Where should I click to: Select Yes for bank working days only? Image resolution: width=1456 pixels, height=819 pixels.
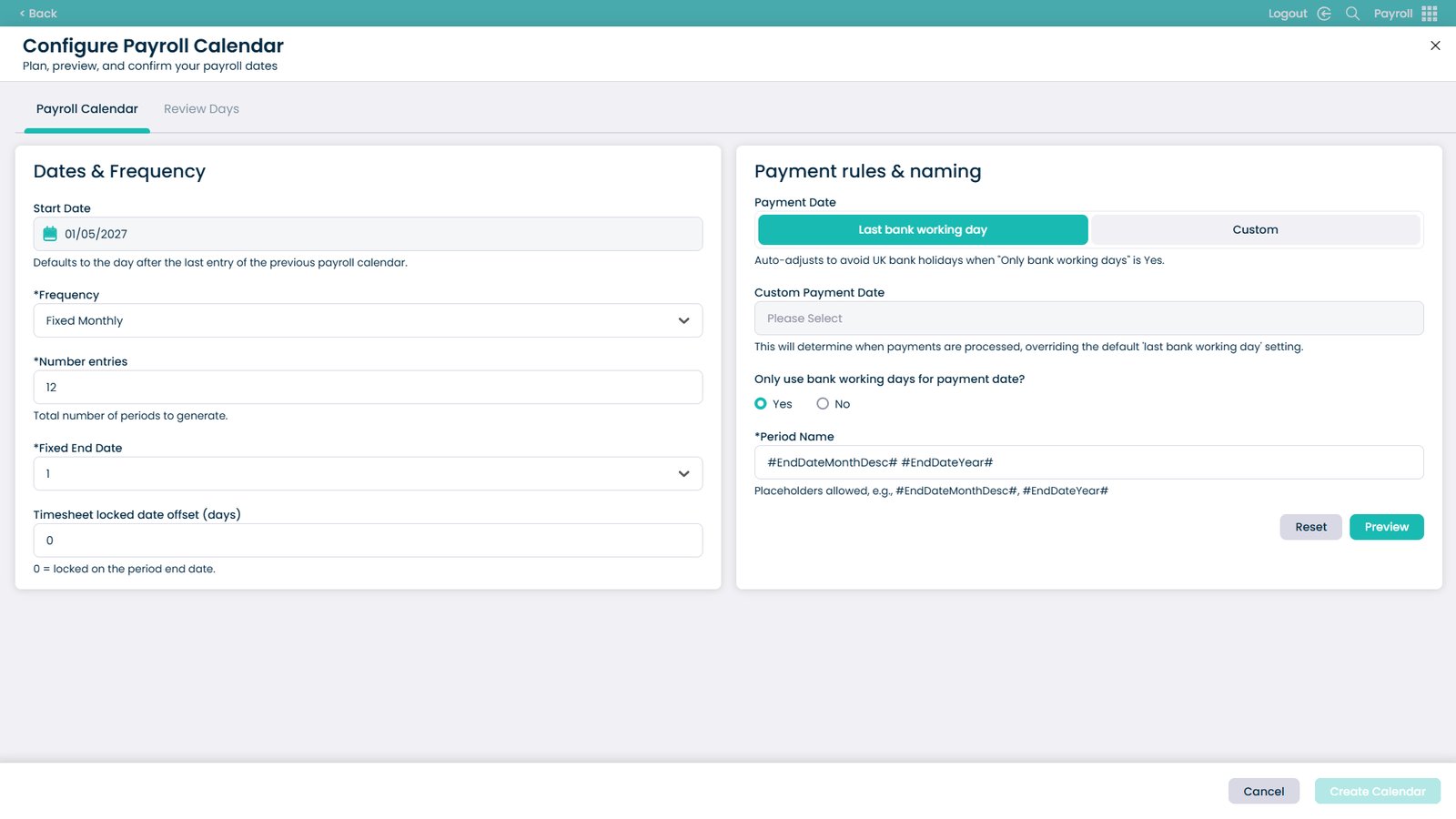pos(761,404)
